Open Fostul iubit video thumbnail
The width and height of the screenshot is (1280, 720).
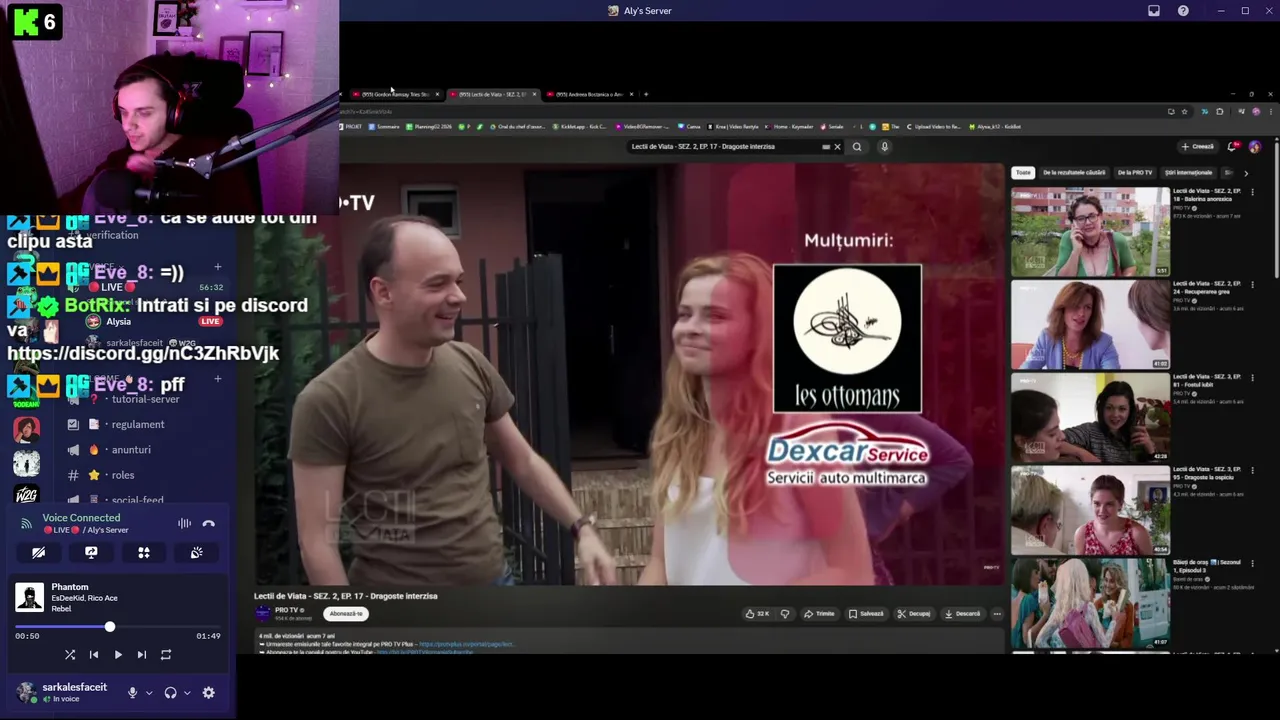tap(1090, 418)
